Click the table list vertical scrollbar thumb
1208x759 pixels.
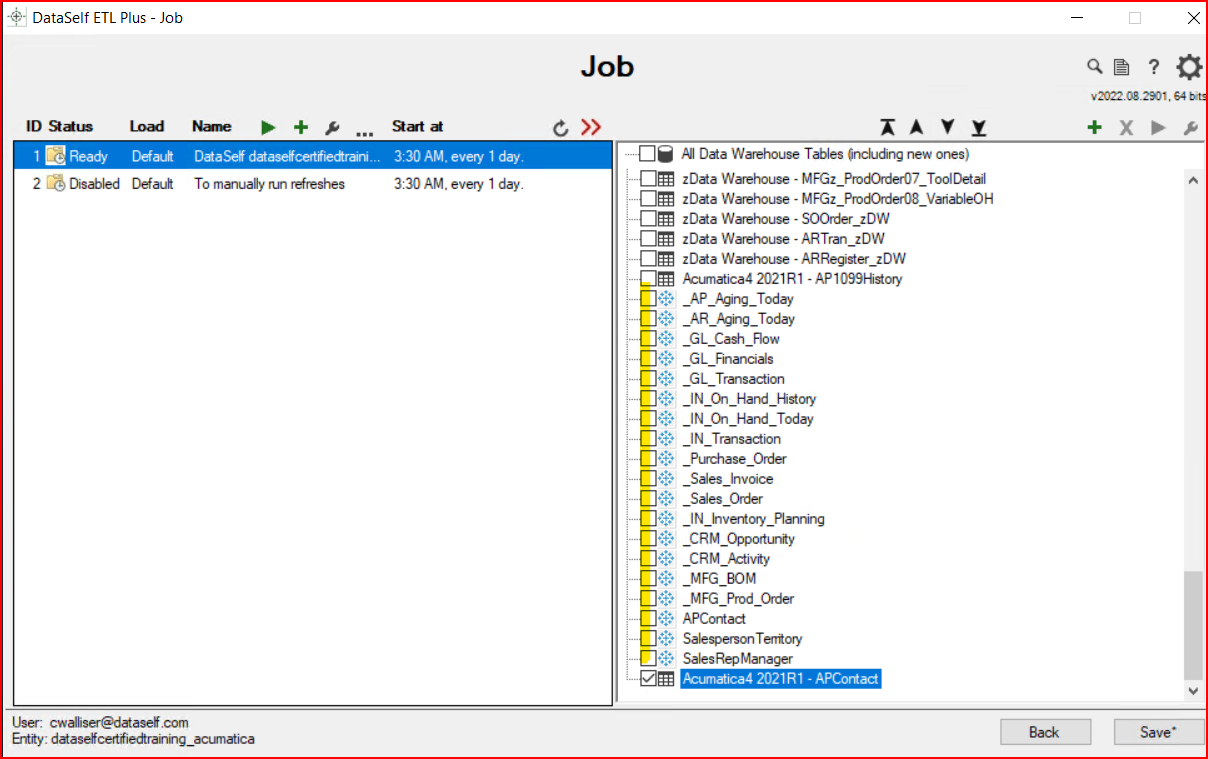[1192, 625]
